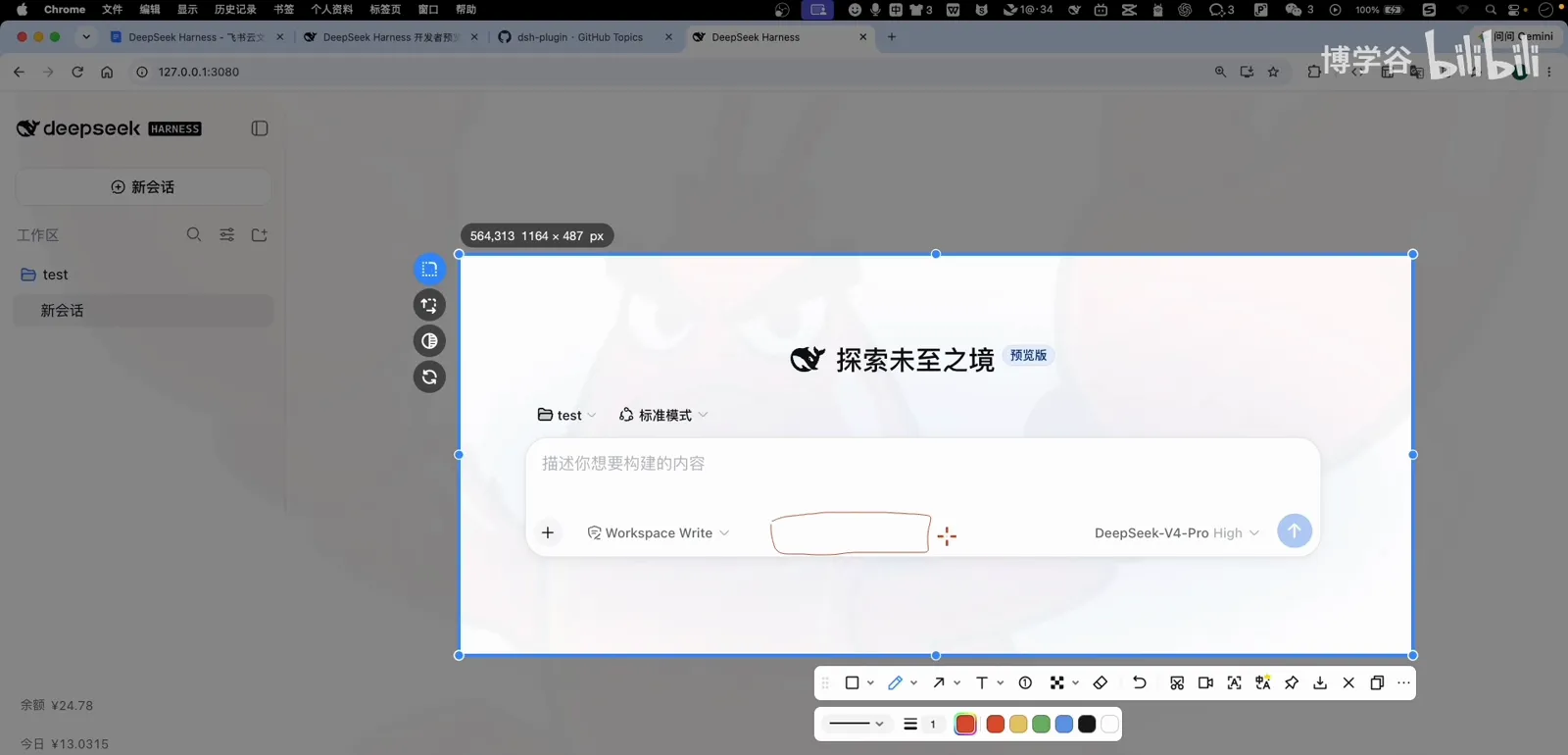Open the 历史记录 menu
Image resolution: width=1568 pixels, height=755 pixels.
(x=235, y=9)
